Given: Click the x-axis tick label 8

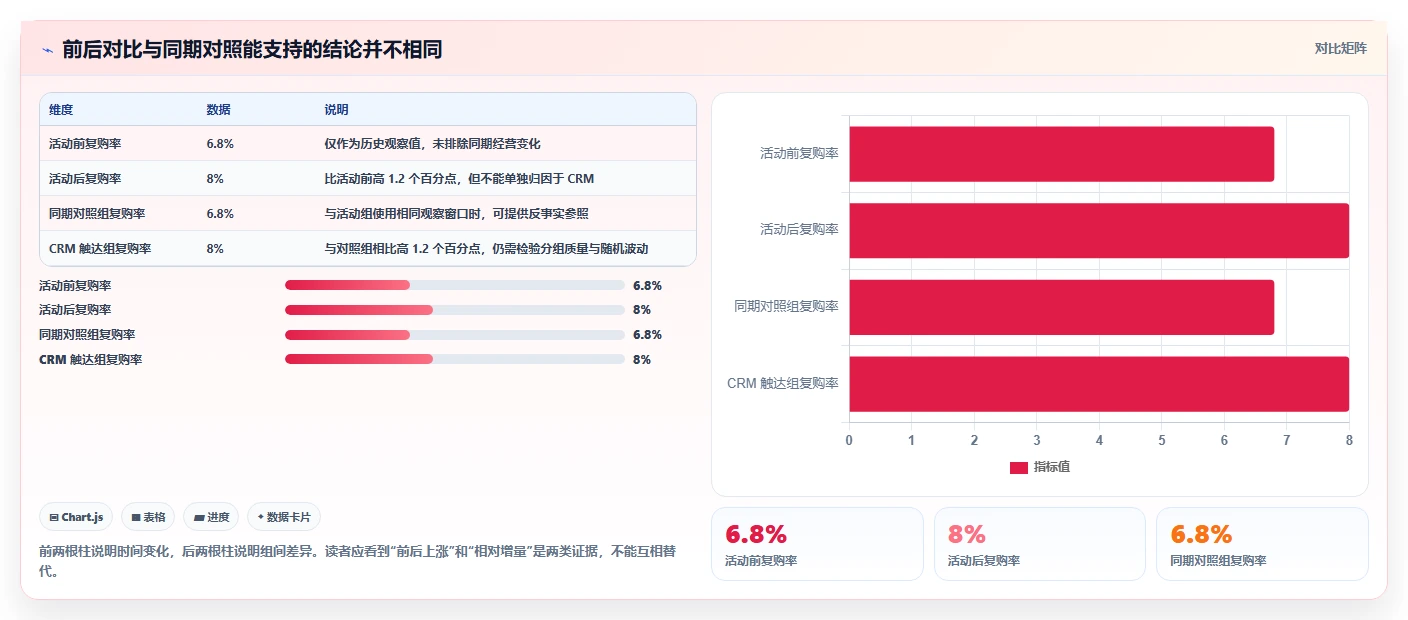Looking at the screenshot, I should pyautogui.click(x=1349, y=440).
